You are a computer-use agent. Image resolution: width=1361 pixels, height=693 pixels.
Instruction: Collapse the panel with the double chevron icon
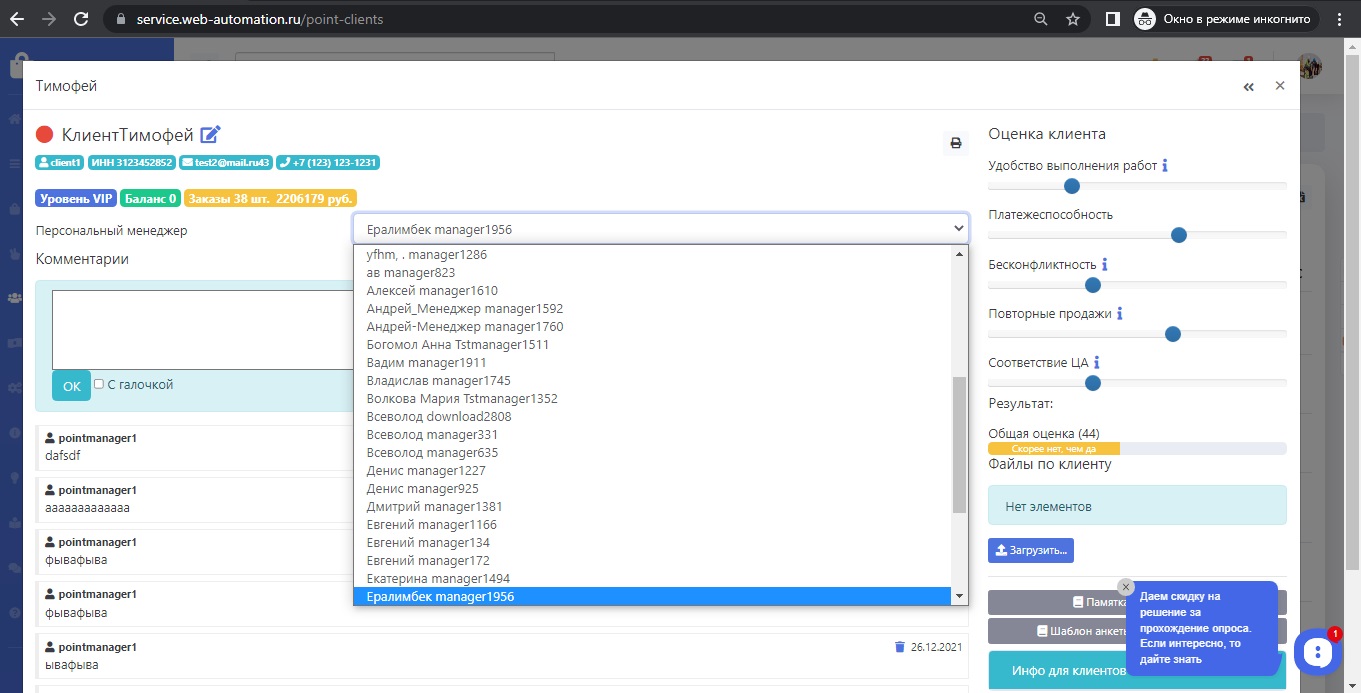pyautogui.click(x=1248, y=87)
